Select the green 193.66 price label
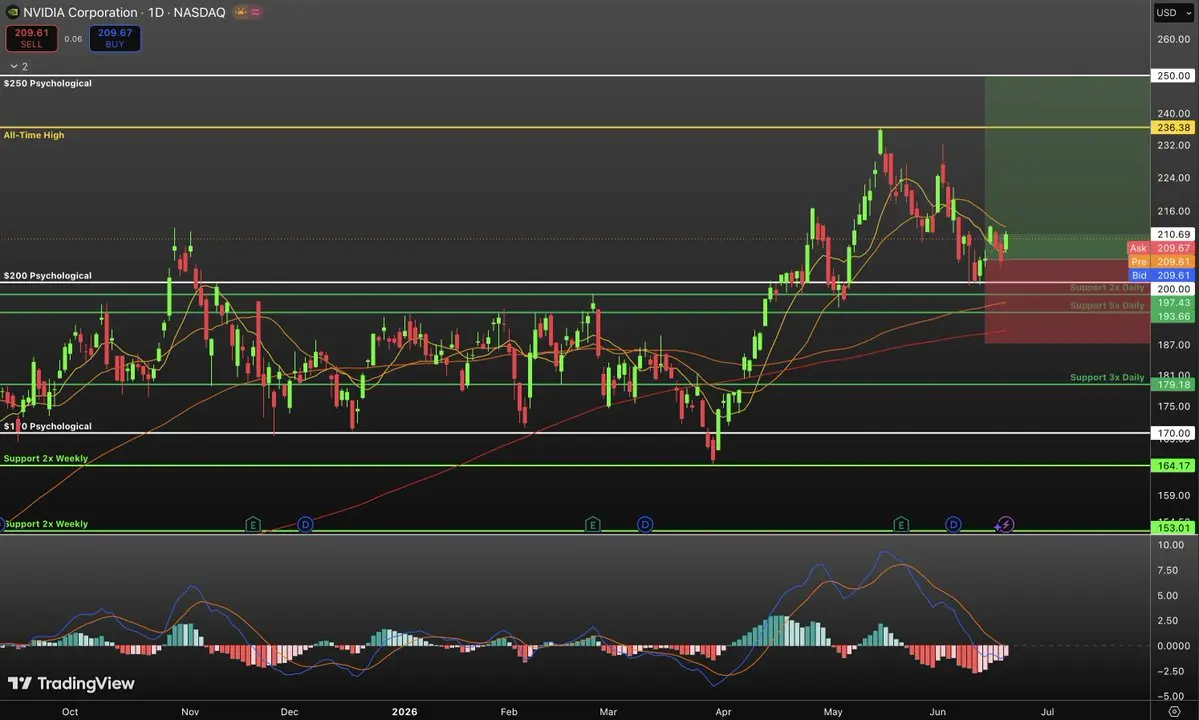This screenshot has width=1199, height=720. (x=1173, y=316)
